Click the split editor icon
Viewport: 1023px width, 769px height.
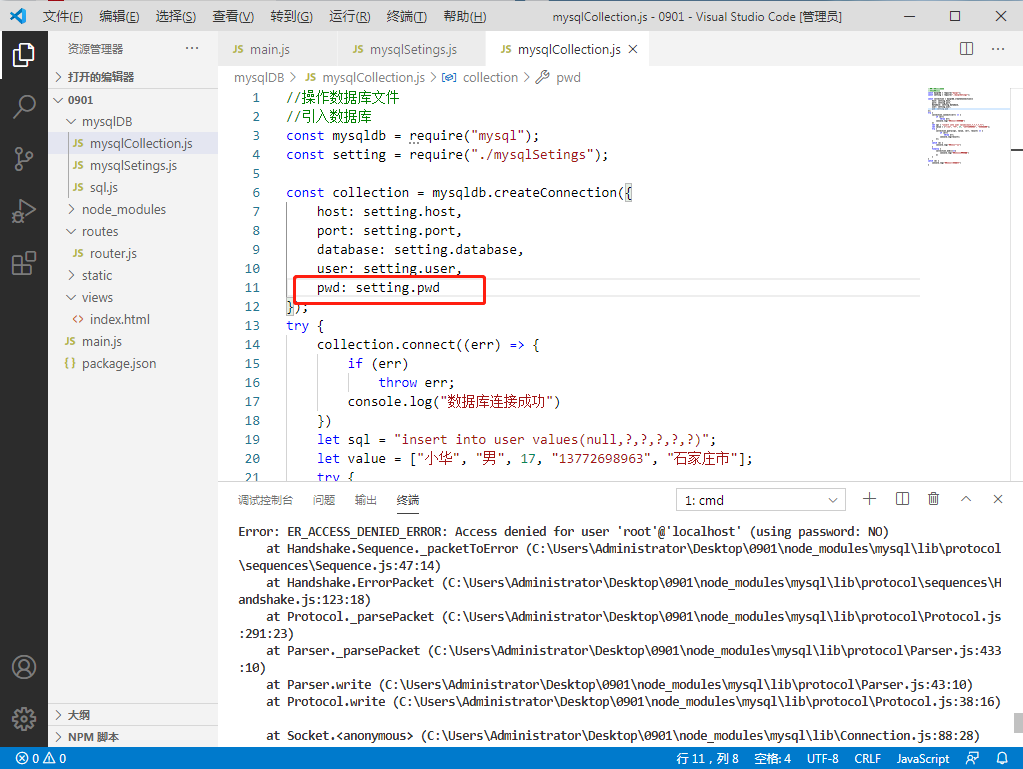click(x=966, y=49)
